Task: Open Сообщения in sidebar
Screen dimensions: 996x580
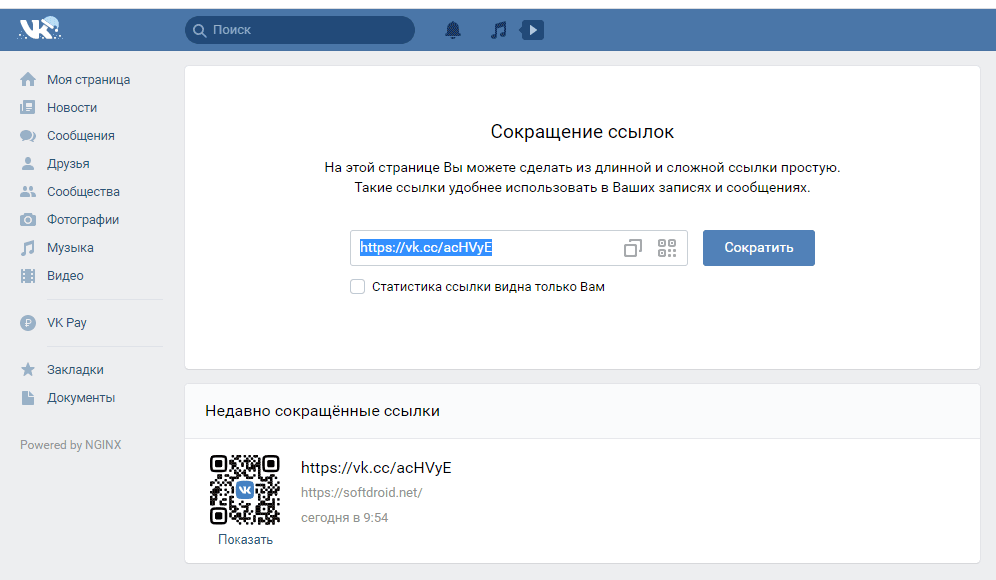Action: click(x=81, y=135)
